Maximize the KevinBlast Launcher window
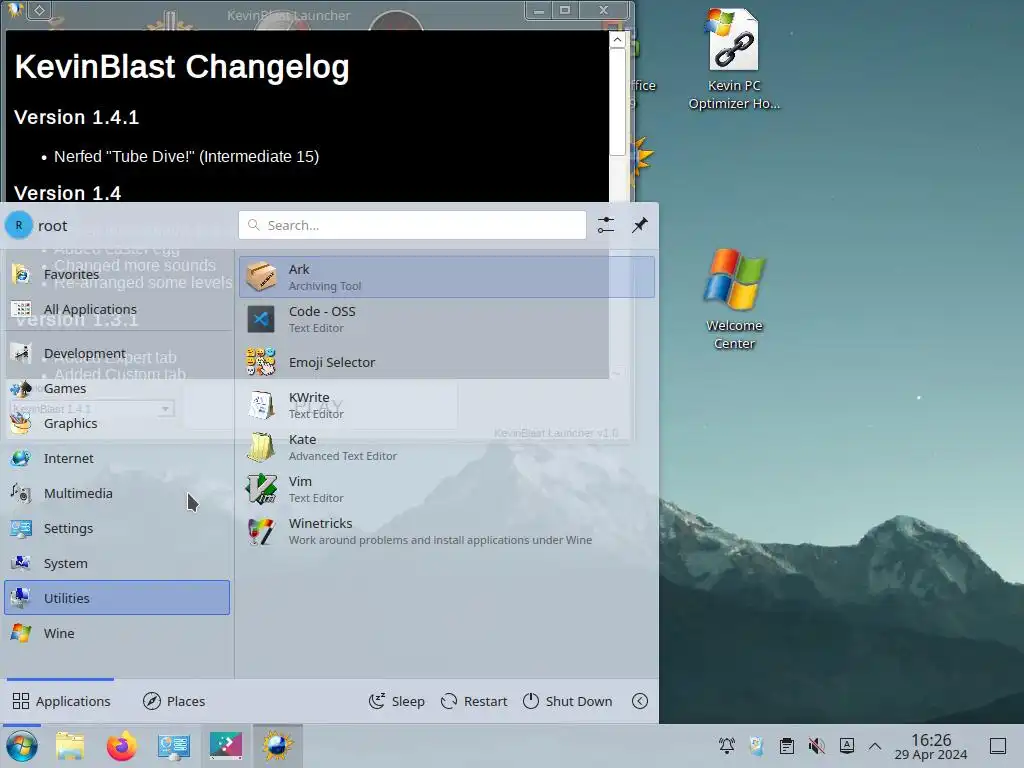1024x768 pixels. point(566,10)
